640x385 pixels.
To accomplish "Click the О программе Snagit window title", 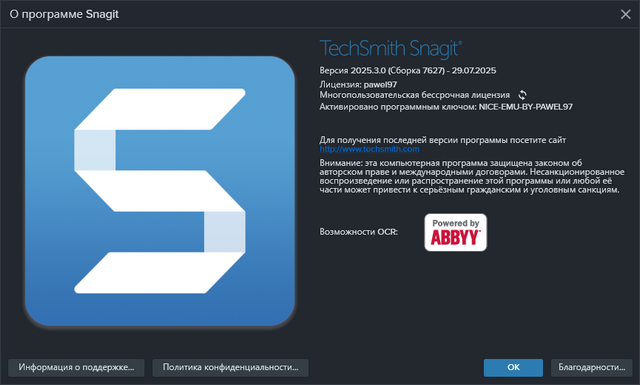I will click(x=64, y=14).
